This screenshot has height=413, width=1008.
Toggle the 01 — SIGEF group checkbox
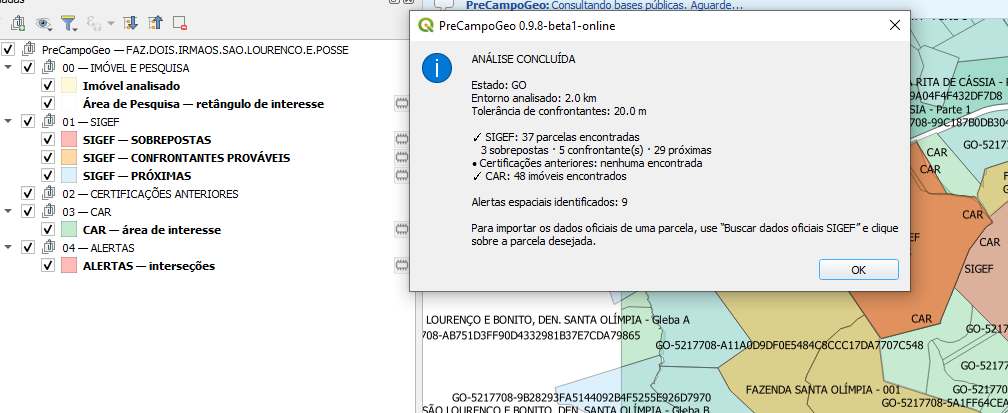click(28, 122)
